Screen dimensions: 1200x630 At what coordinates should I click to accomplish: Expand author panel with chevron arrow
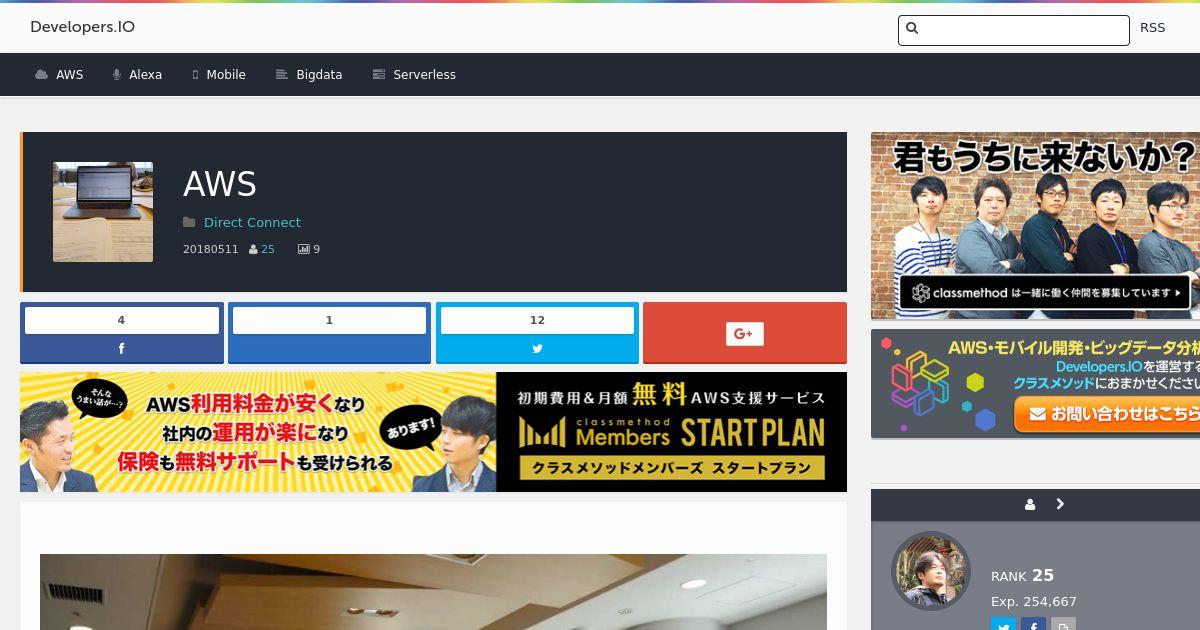click(x=1060, y=505)
